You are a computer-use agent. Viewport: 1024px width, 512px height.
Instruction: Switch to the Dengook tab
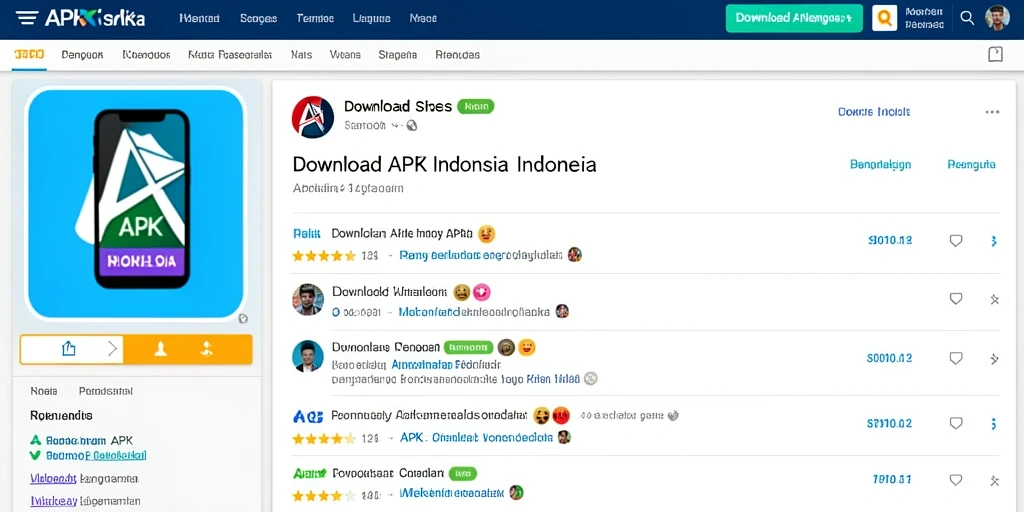pyautogui.click(x=82, y=55)
